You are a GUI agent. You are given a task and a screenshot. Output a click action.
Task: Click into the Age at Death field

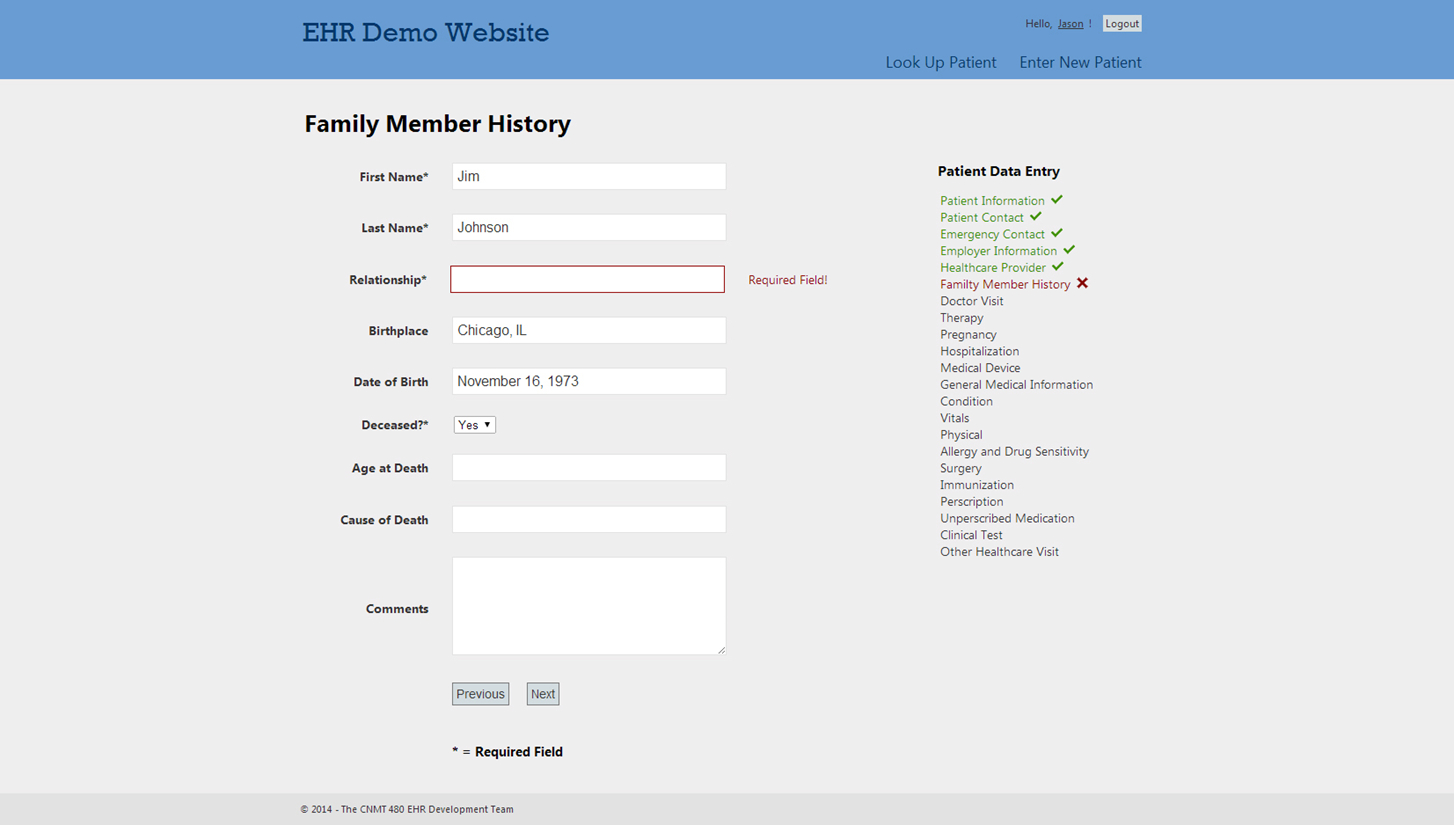tap(588, 467)
